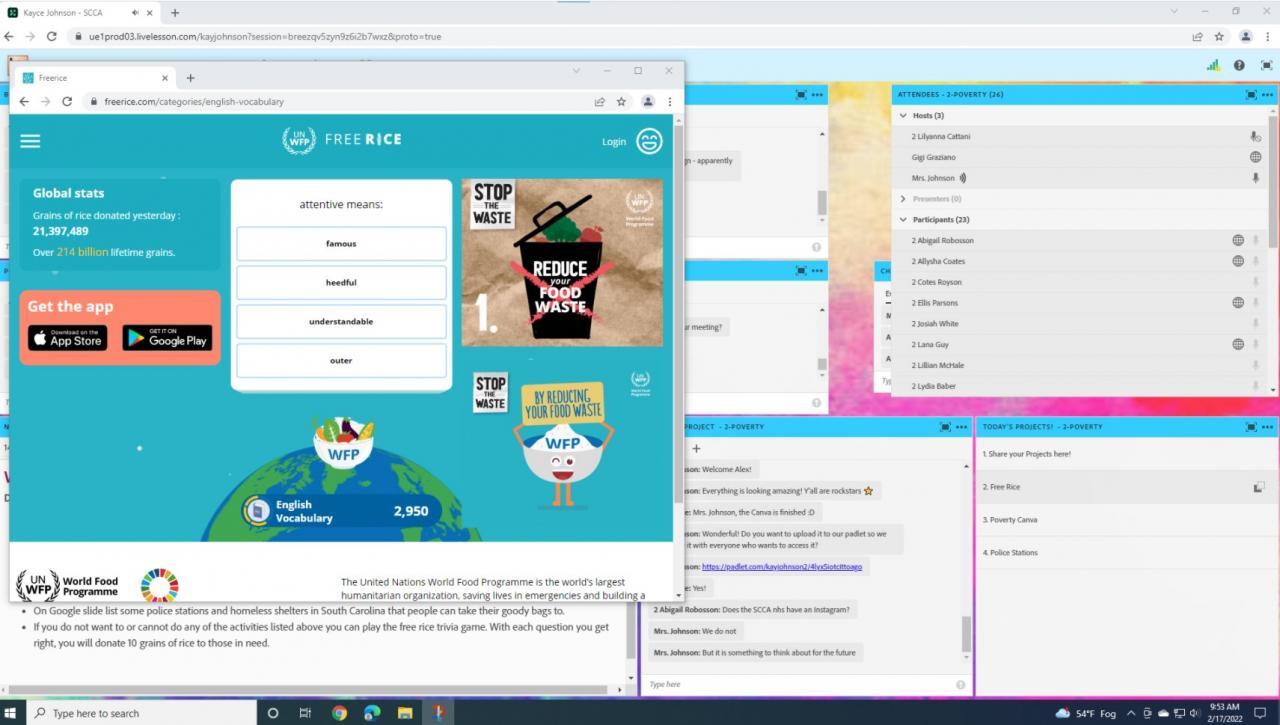Open the English Vocabulary category icon
The height and width of the screenshot is (725, 1280).
(258, 510)
